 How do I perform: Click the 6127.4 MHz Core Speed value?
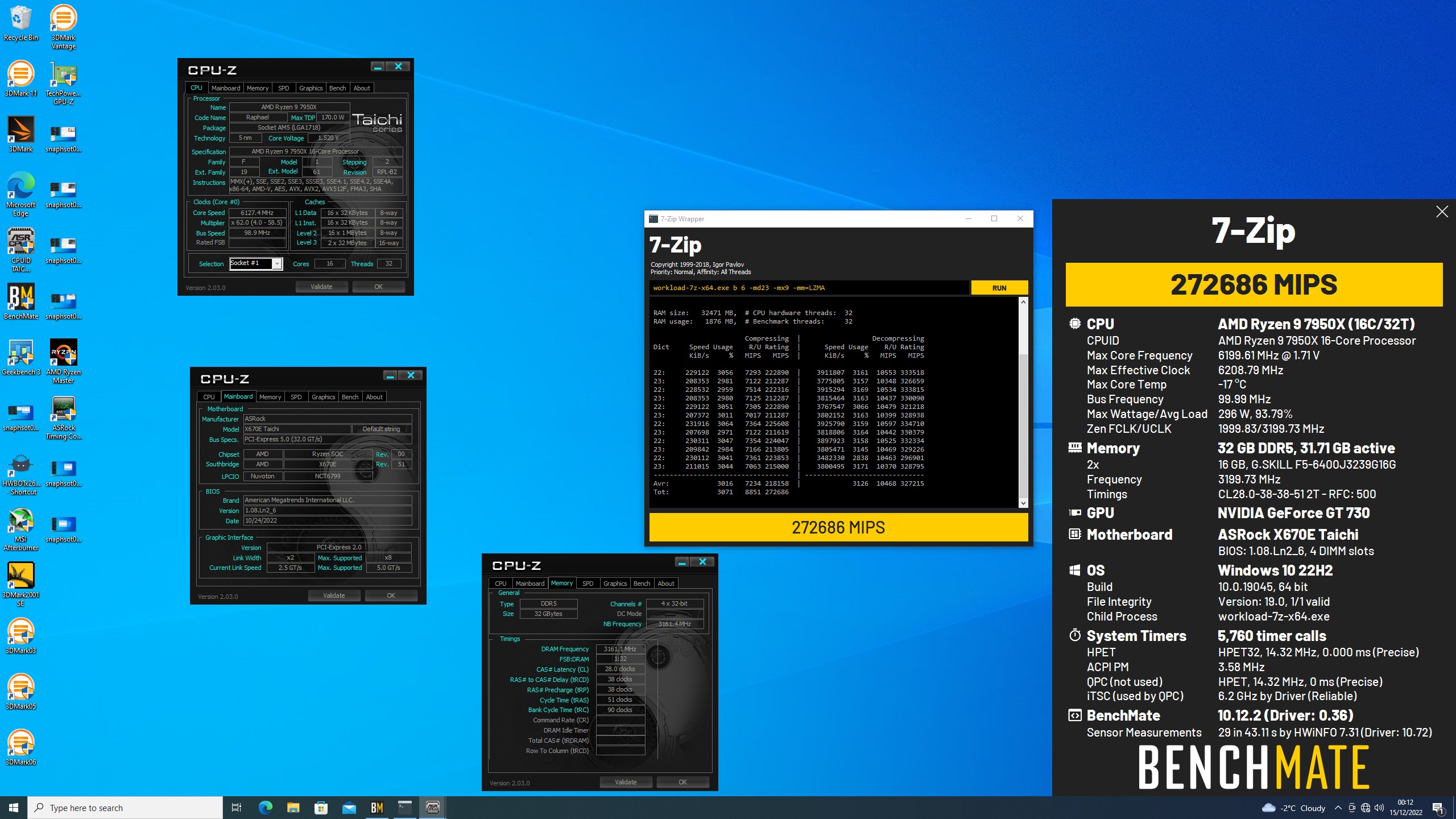[x=257, y=213]
